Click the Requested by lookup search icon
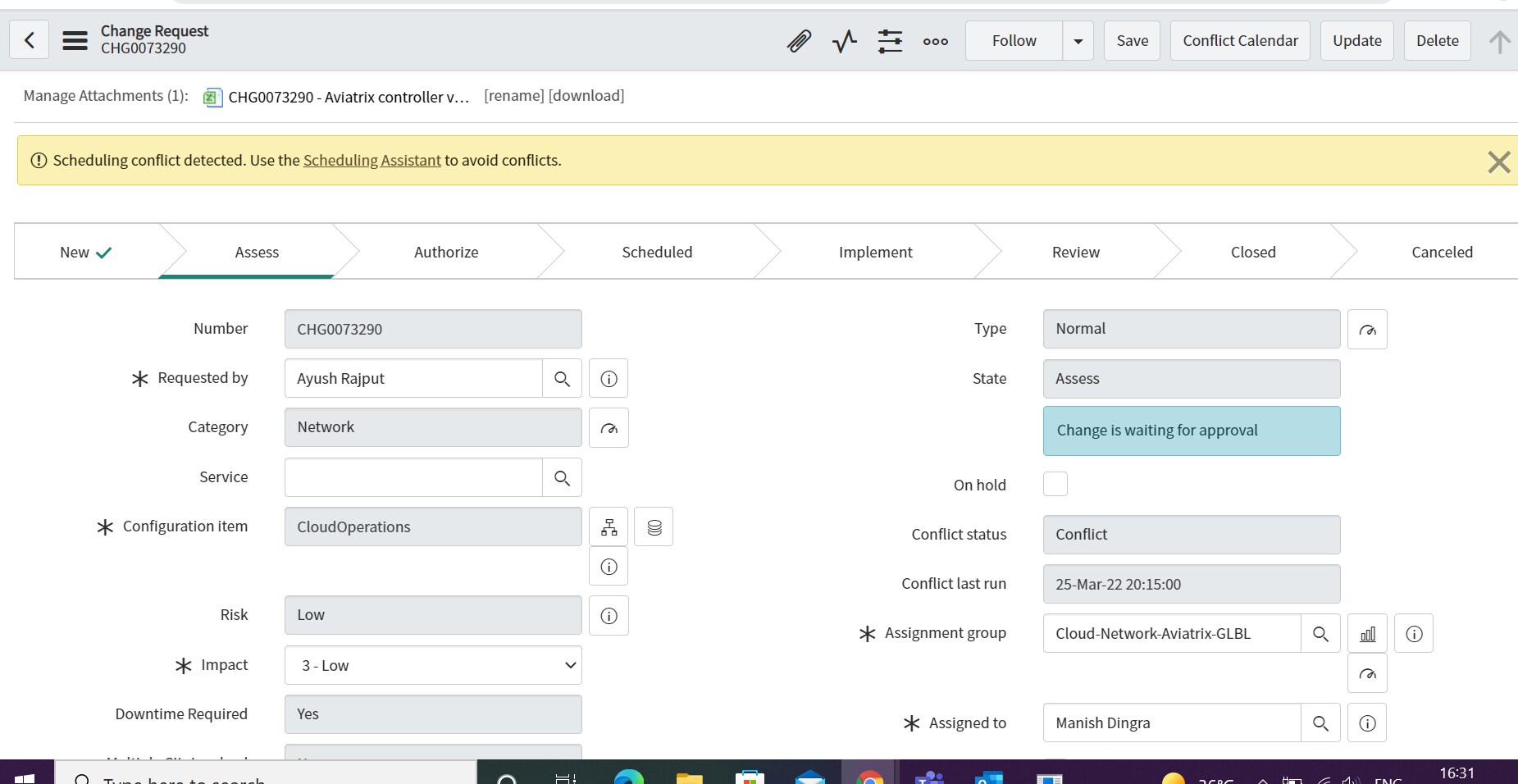 [x=562, y=379]
